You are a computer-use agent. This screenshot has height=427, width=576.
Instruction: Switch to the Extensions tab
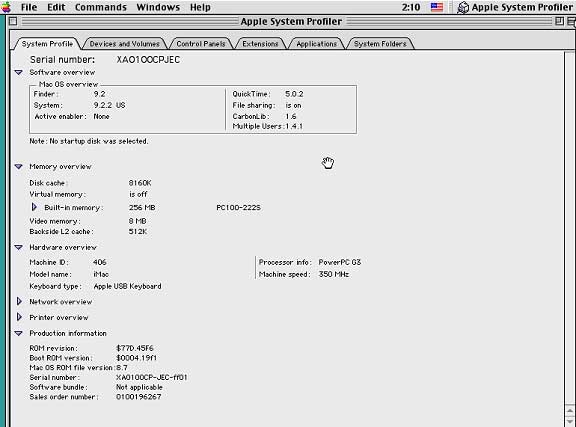(x=260, y=44)
